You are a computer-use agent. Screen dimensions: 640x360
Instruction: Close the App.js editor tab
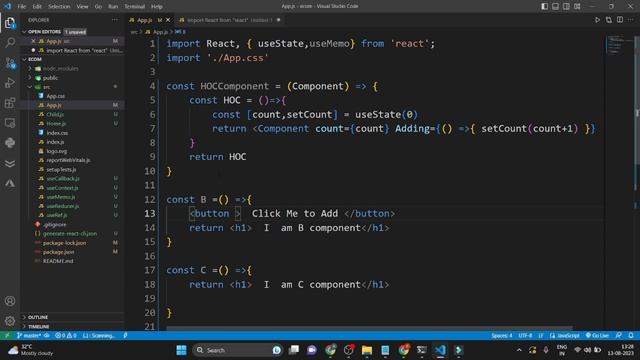tap(168, 20)
